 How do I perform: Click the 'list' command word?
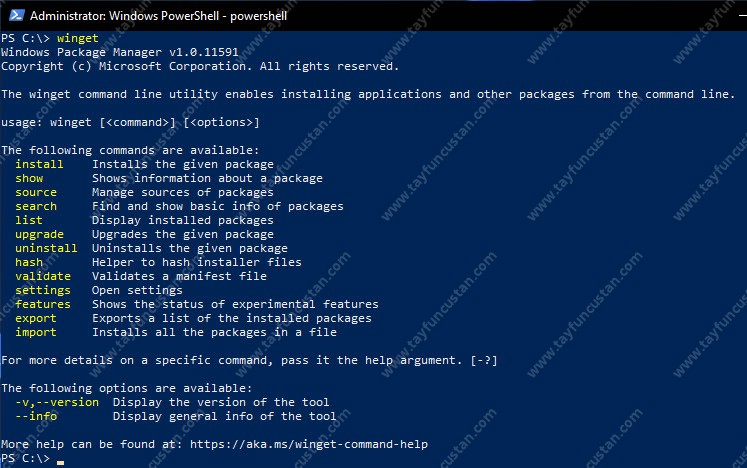click(x=29, y=220)
